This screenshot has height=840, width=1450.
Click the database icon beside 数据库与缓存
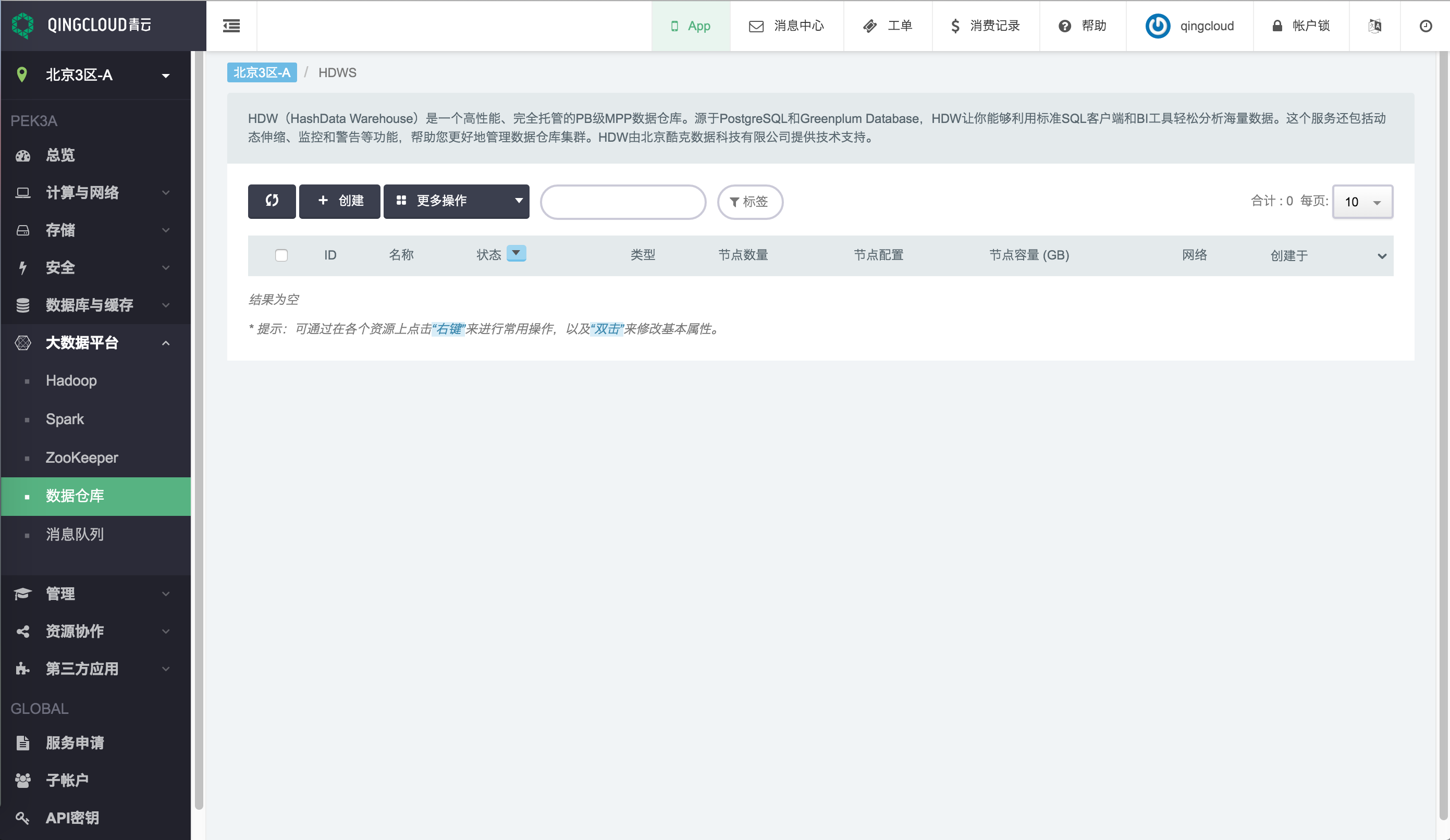pos(23,305)
